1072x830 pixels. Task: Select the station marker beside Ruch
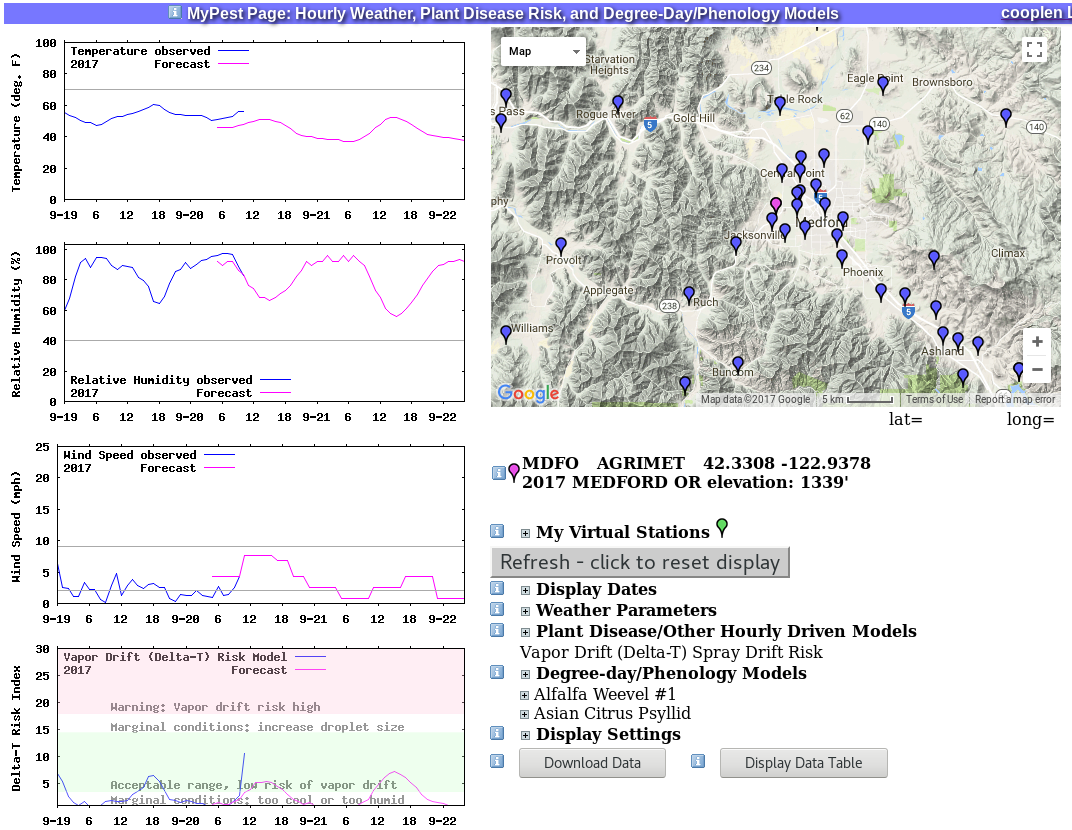(688, 295)
